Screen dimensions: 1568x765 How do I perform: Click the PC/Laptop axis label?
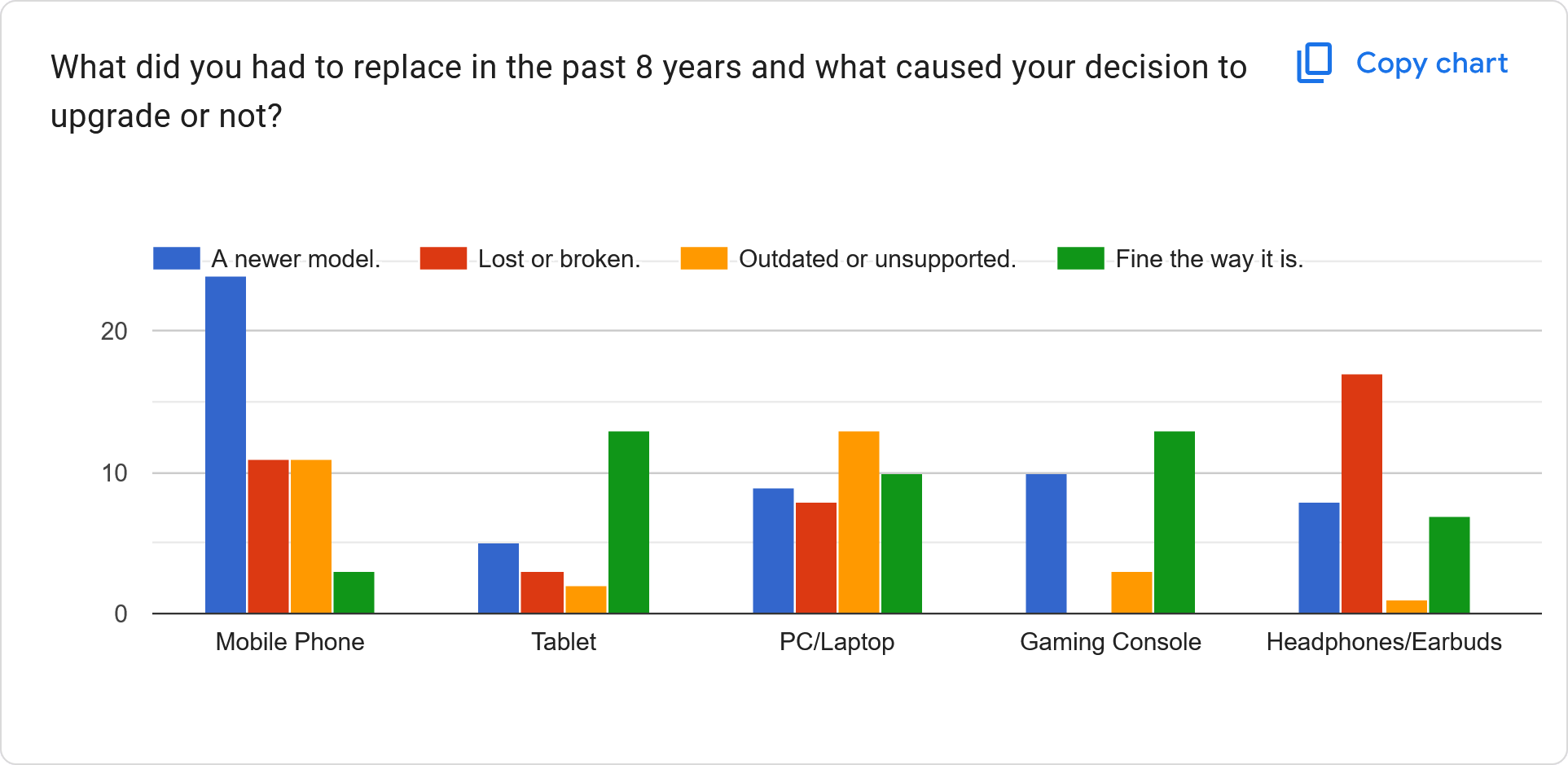pos(837,642)
